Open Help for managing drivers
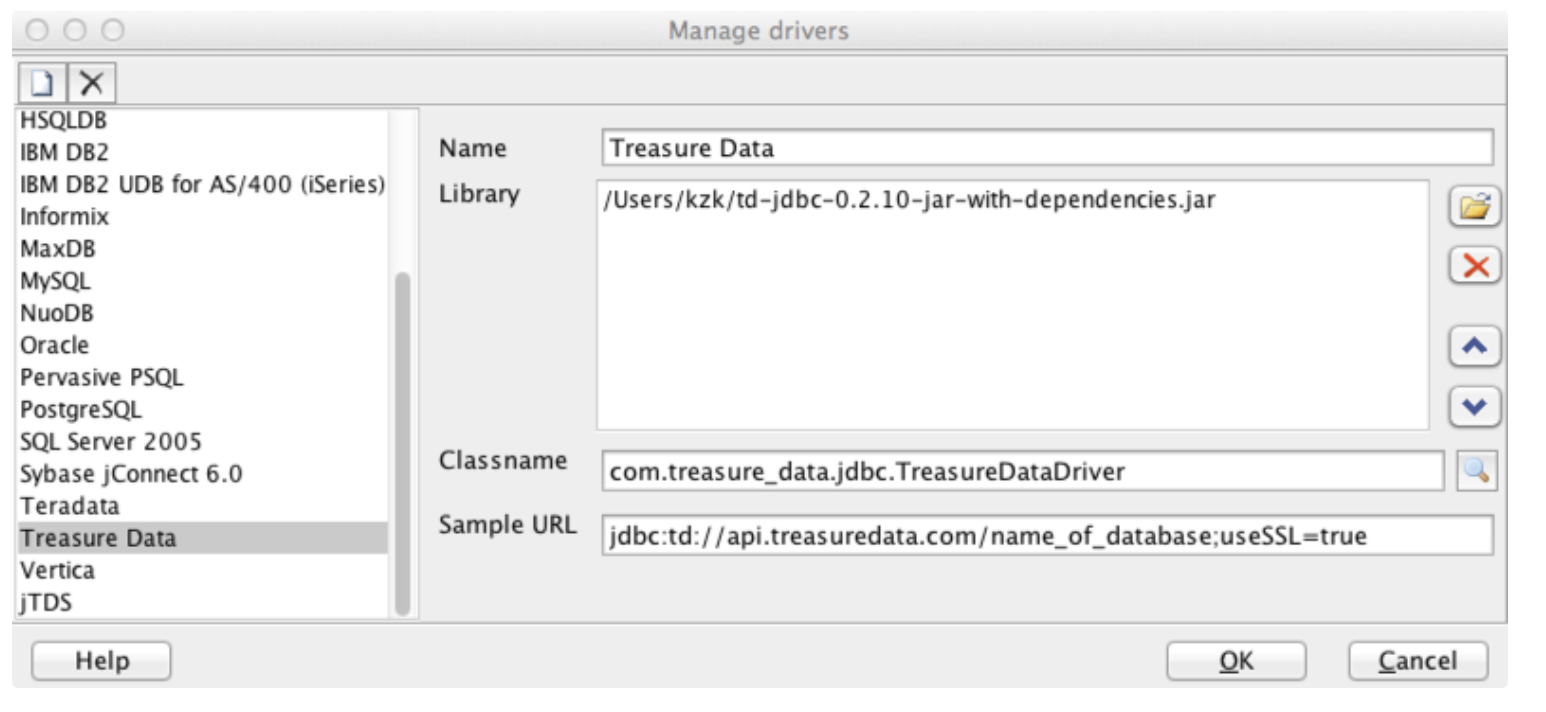This screenshot has height=712, width=1546. coord(101,660)
